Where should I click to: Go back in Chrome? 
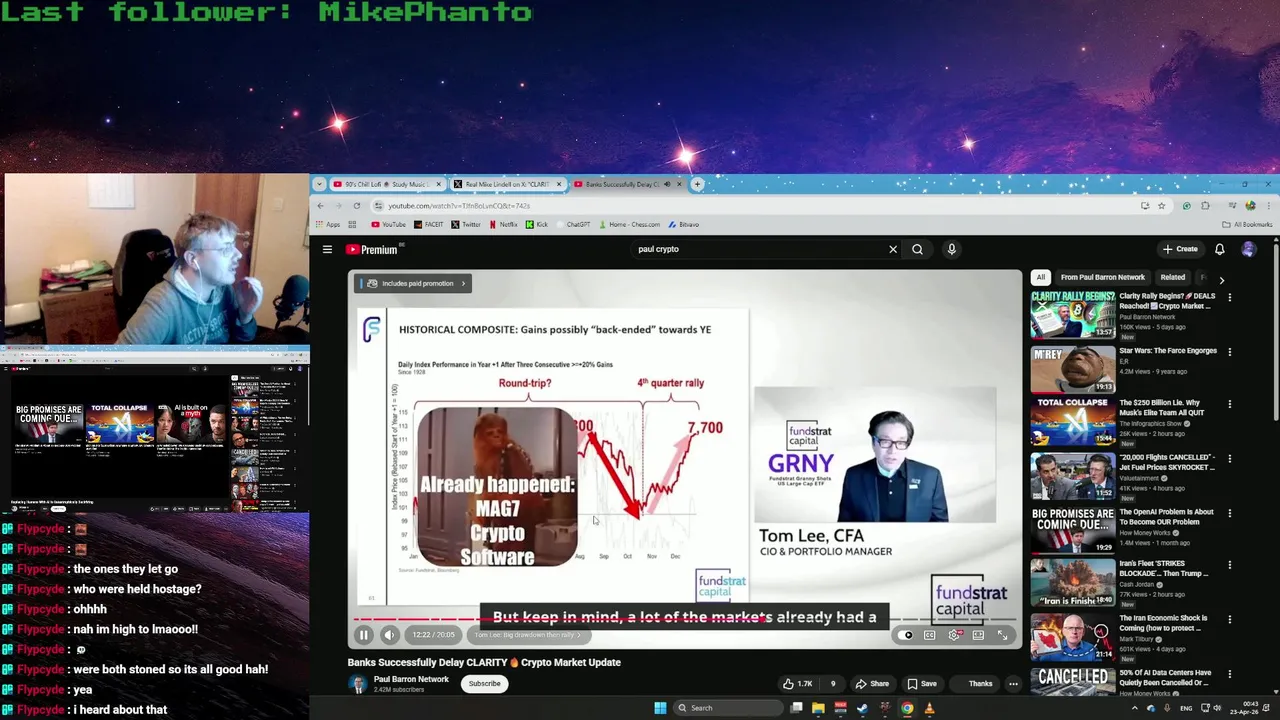pos(320,206)
